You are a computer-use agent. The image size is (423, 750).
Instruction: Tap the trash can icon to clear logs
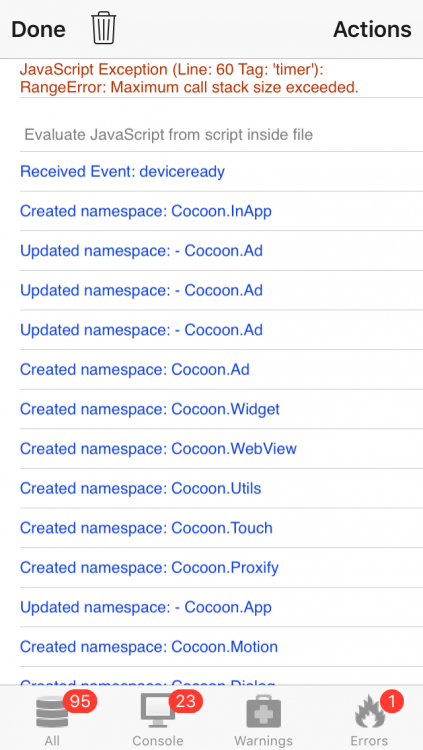tap(104, 29)
